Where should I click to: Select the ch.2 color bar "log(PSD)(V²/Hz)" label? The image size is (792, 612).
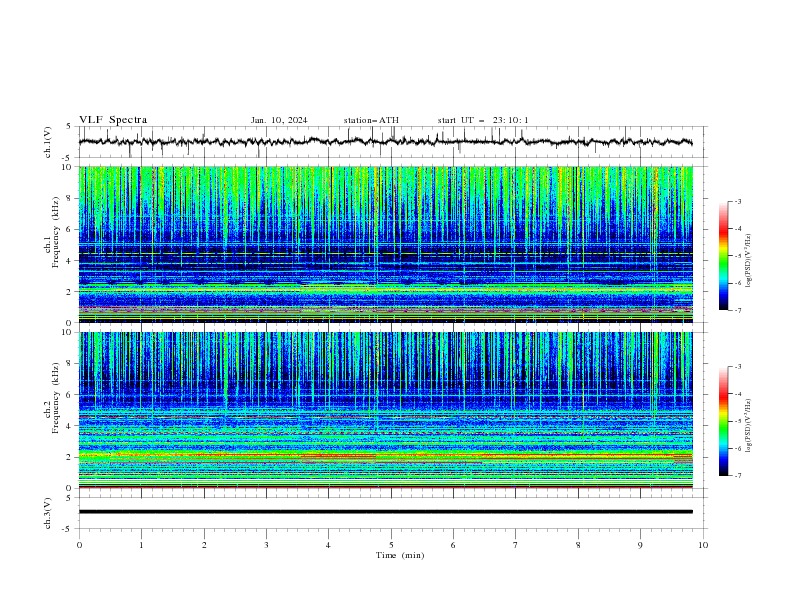coord(749,426)
